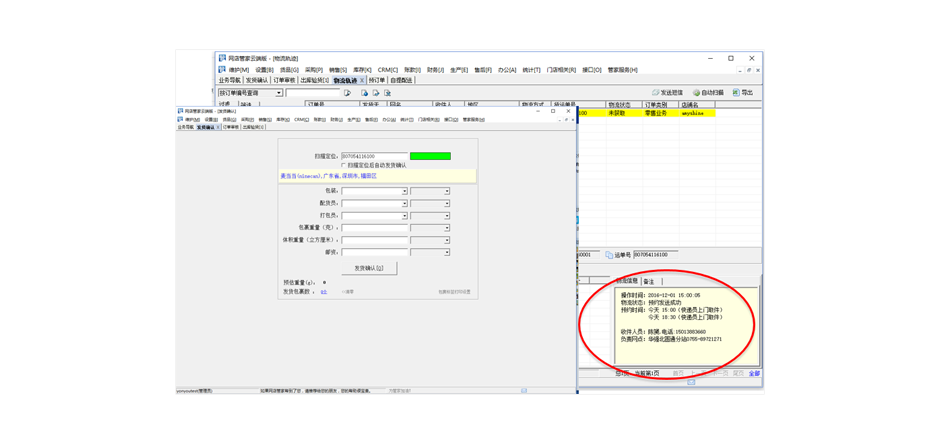
Task: Click the 扫描定位 input field
Action: pos(374,156)
